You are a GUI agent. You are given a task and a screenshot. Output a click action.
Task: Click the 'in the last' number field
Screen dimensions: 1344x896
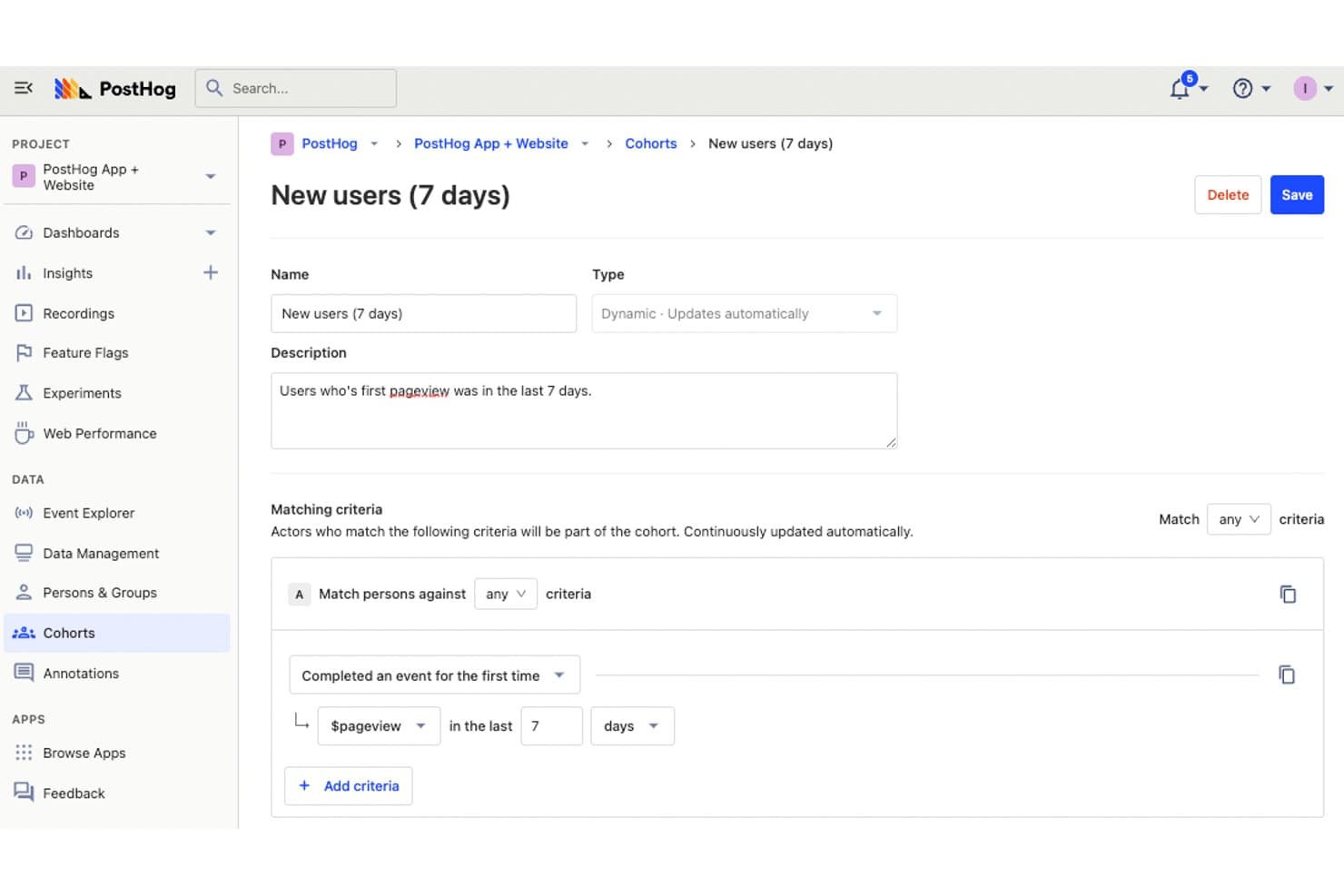[551, 726]
